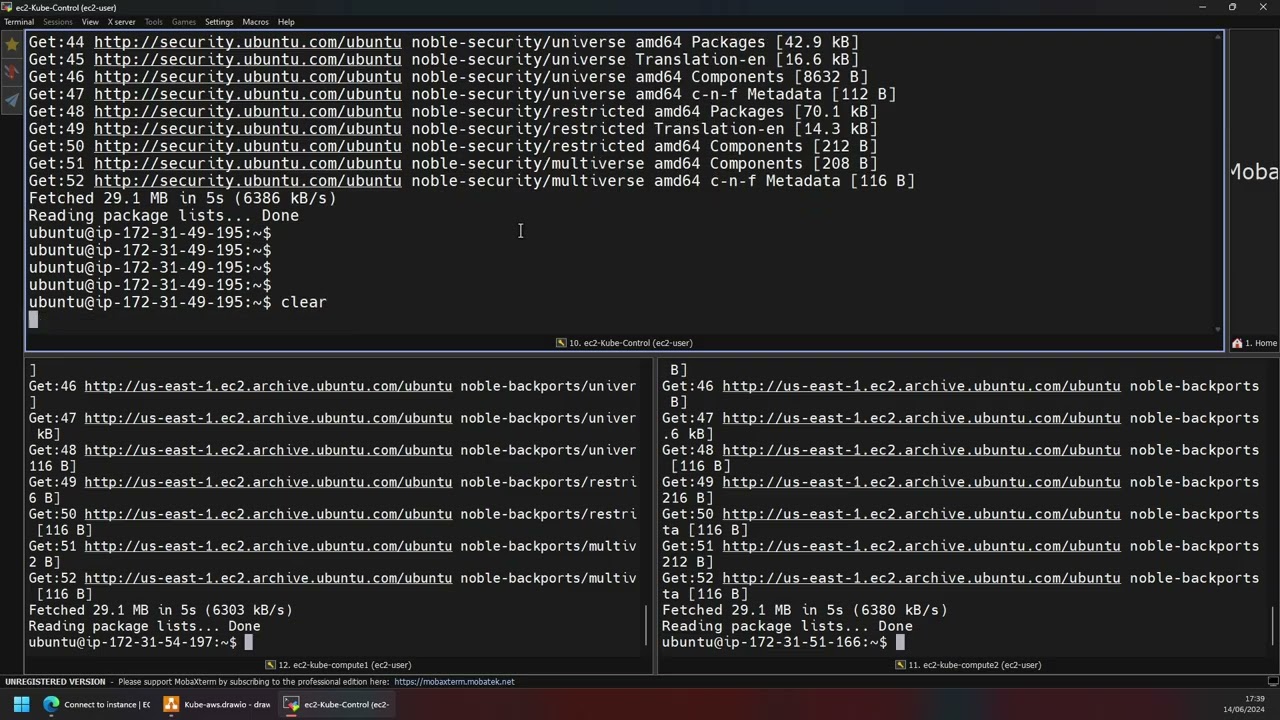This screenshot has width=1280, height=720.
Task: Click Get:51 archive URL in compute2 pane
Action: [x=921, y=546]
